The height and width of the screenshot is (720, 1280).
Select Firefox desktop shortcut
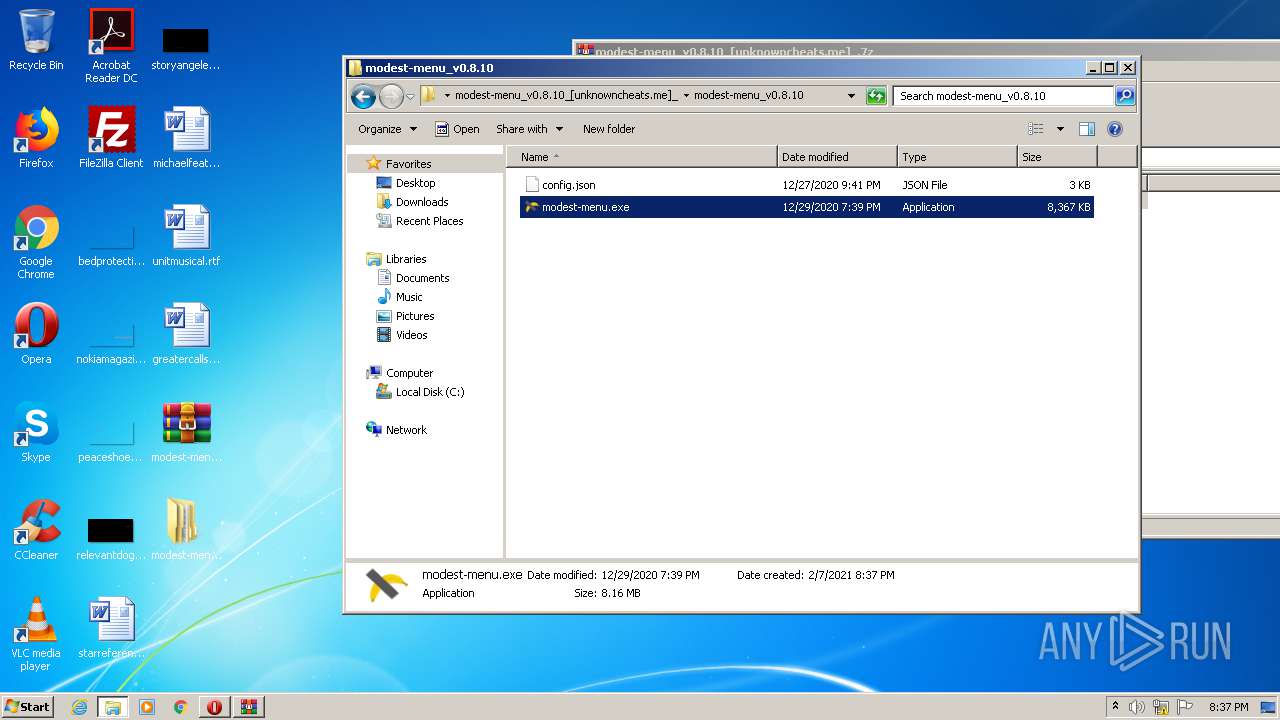(36, 137)
